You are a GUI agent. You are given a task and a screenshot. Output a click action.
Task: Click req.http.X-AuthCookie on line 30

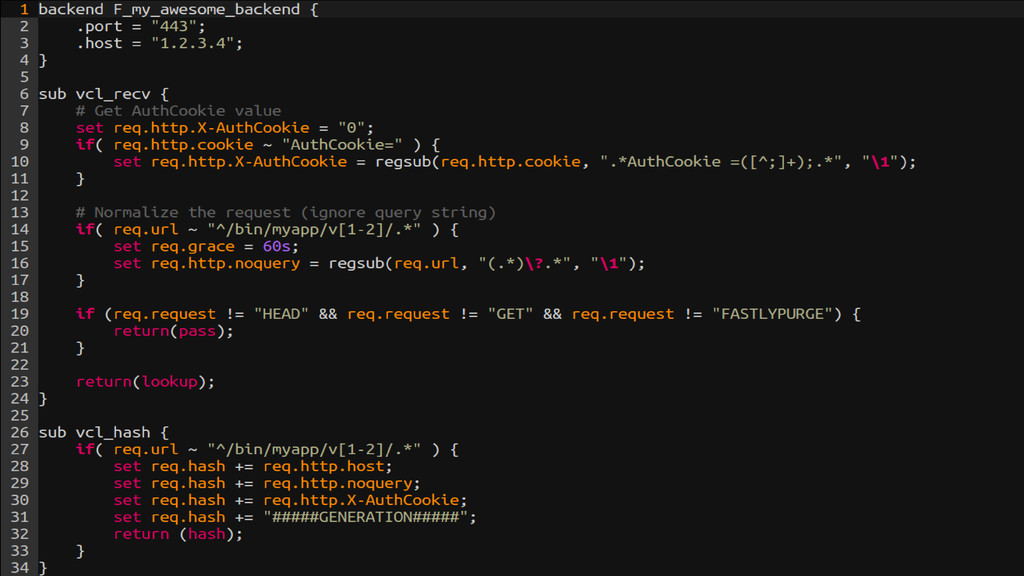click(x=361, y=501)
